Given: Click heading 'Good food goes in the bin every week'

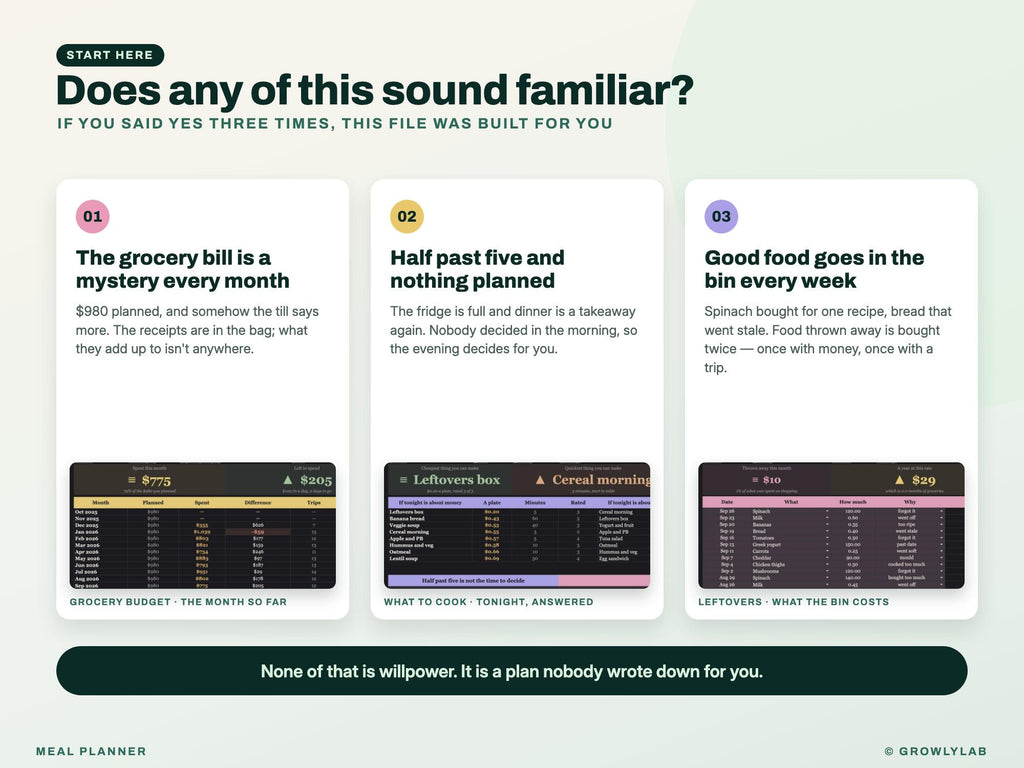Looking at the screenshot, I should pyautogui.click(x=814, y=269).
